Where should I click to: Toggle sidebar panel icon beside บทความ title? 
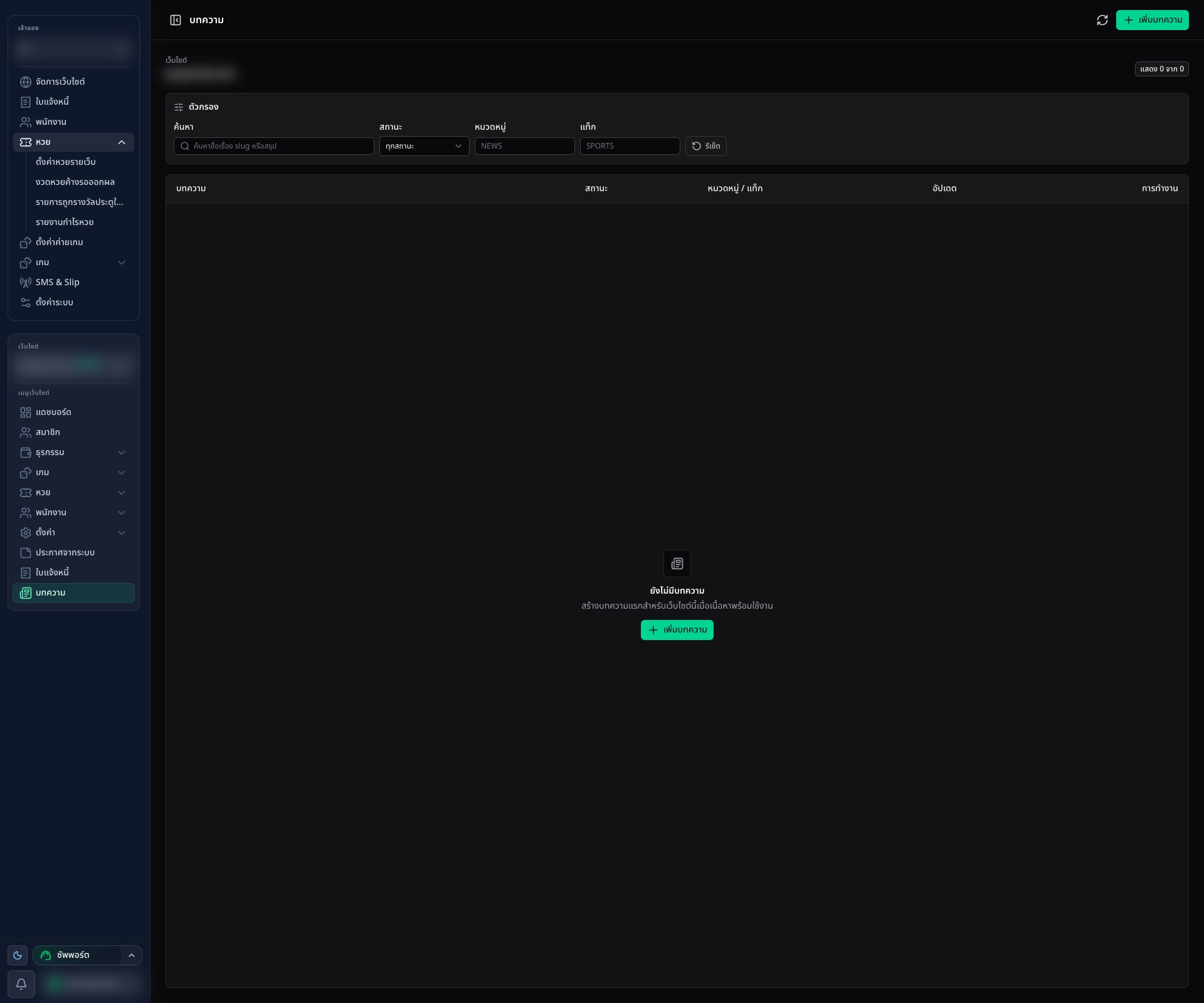(176, 20)
